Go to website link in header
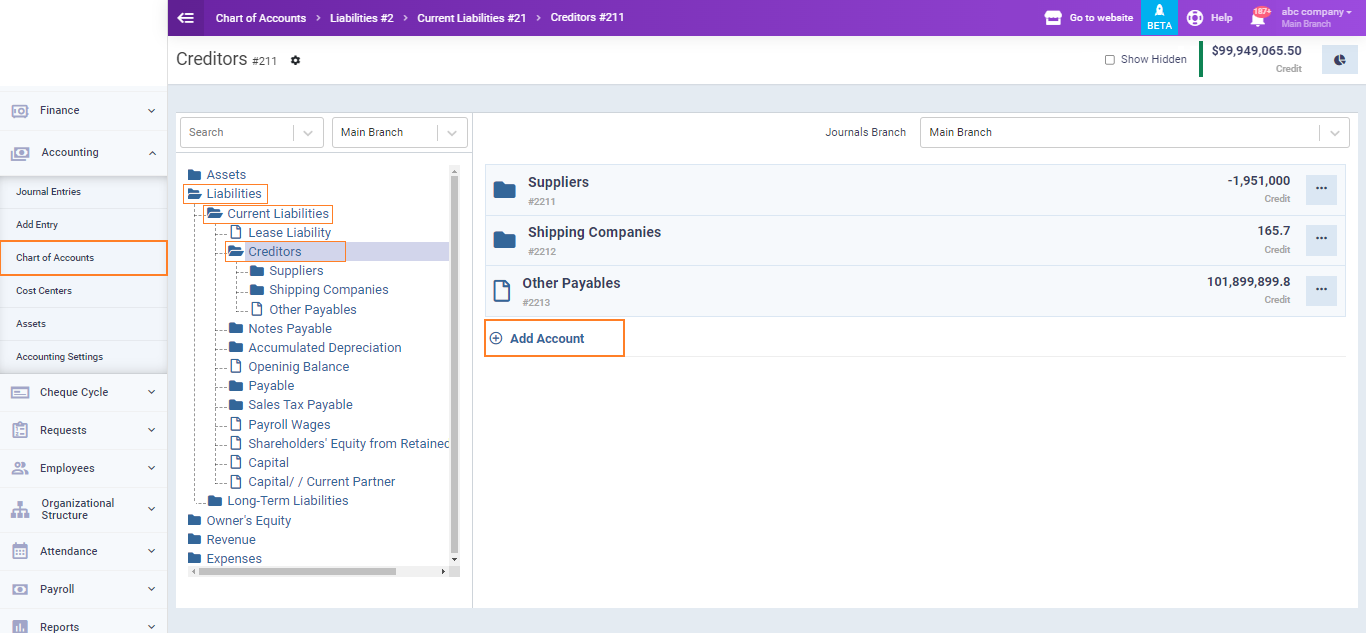This screenshot has width=1366, height=633. (1089, 18)
